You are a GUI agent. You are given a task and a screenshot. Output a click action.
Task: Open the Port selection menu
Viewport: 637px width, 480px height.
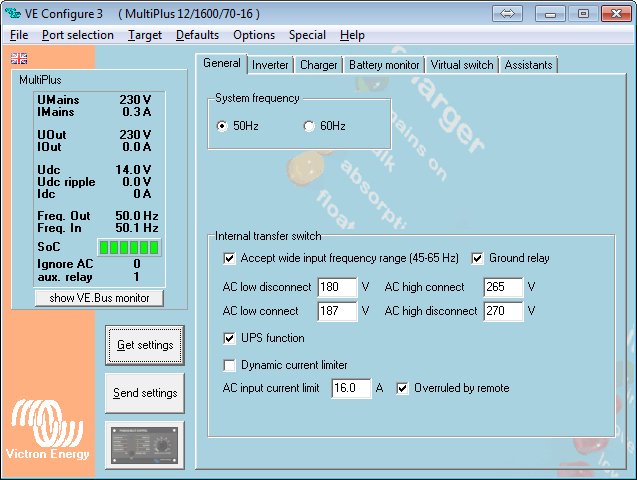click(78, 35)
